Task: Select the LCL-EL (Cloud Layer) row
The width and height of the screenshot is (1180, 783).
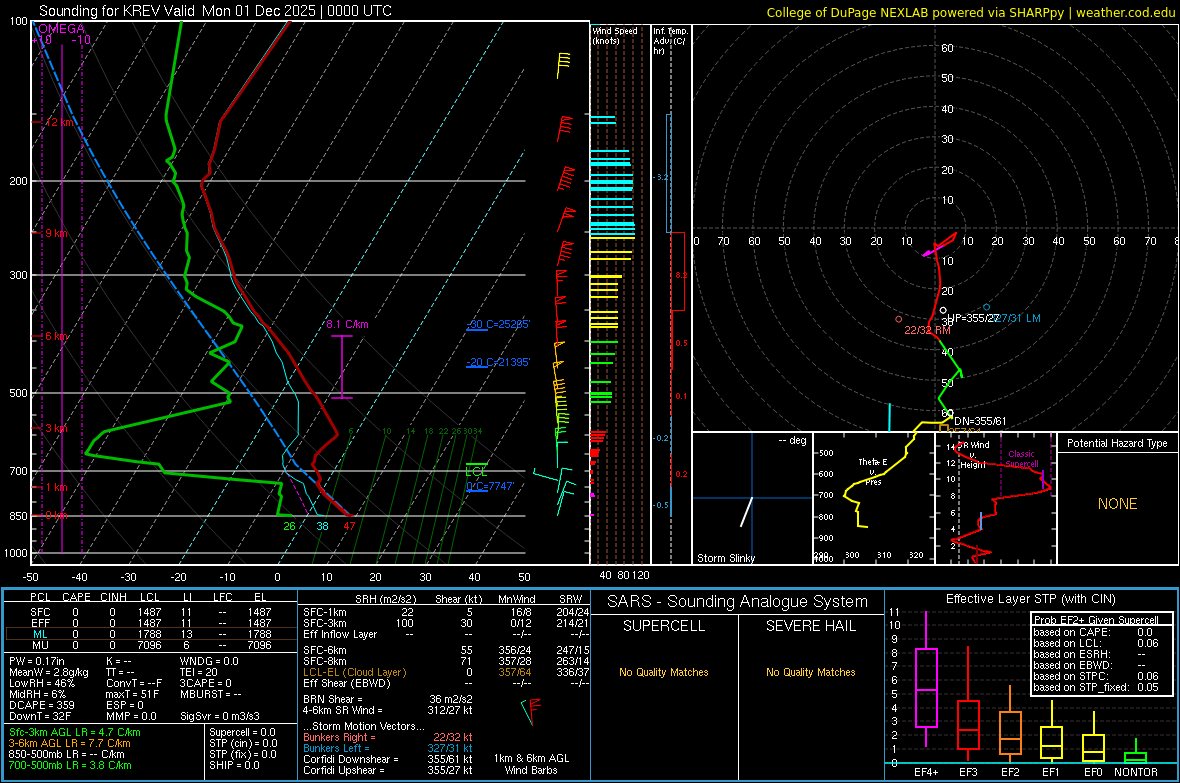Action: [446, 672]
